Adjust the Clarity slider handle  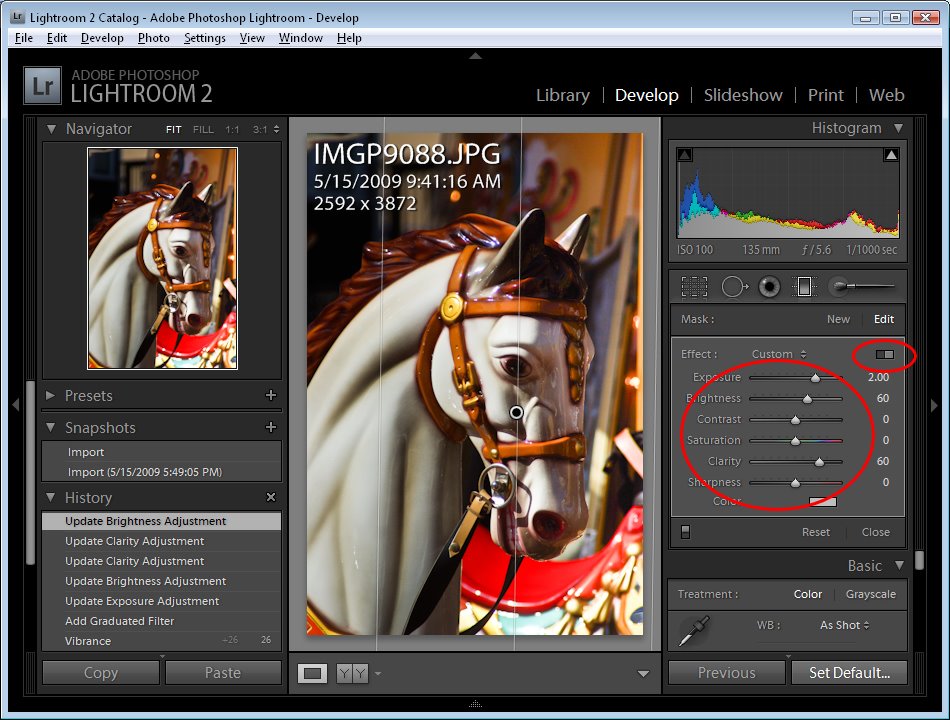pyautogui.click(x=819, y=462)
